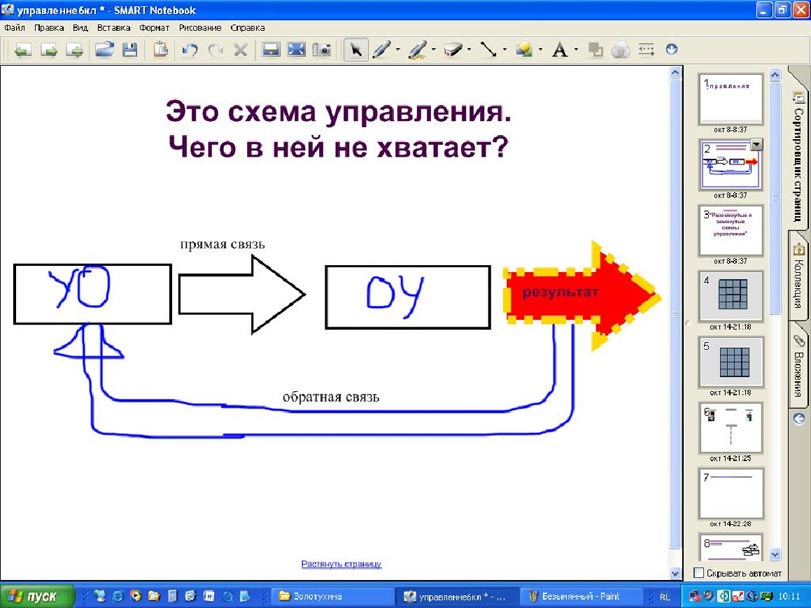Click the Save file floppy disk icon
This screenshot has width=811, height=608.
(130, 49)
